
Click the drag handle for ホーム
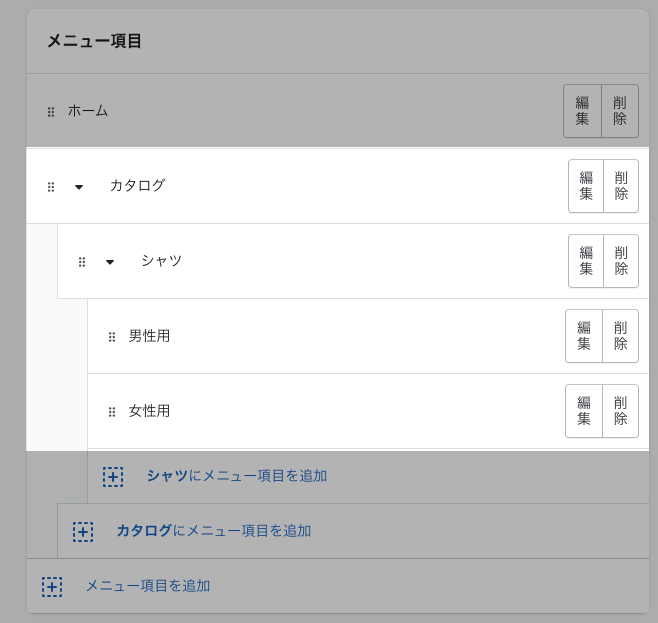(x=51, y=112)
